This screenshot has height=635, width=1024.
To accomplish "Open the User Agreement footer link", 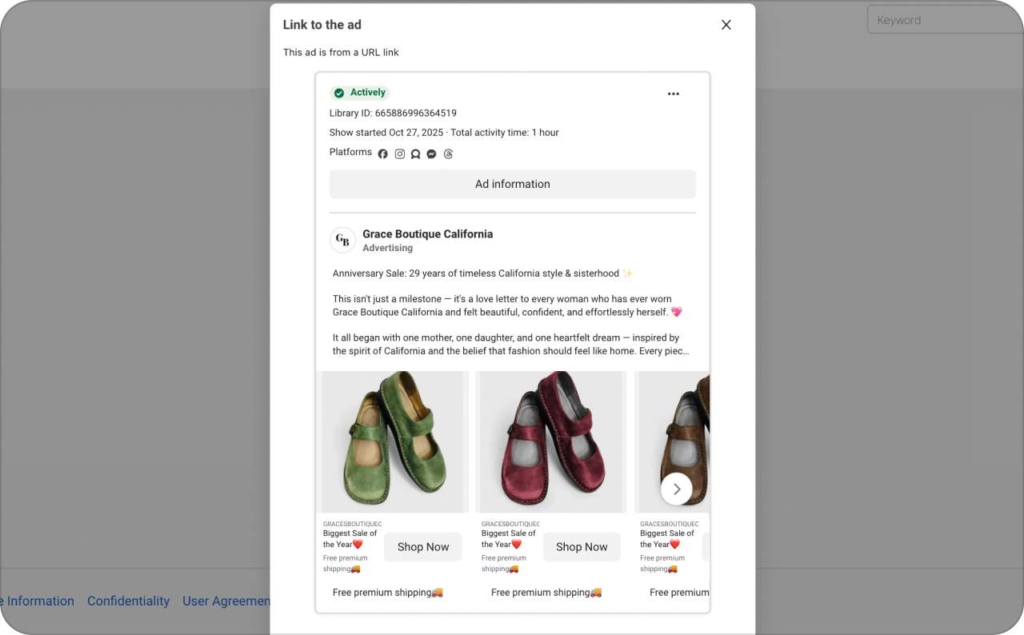I will pos(226,601).
